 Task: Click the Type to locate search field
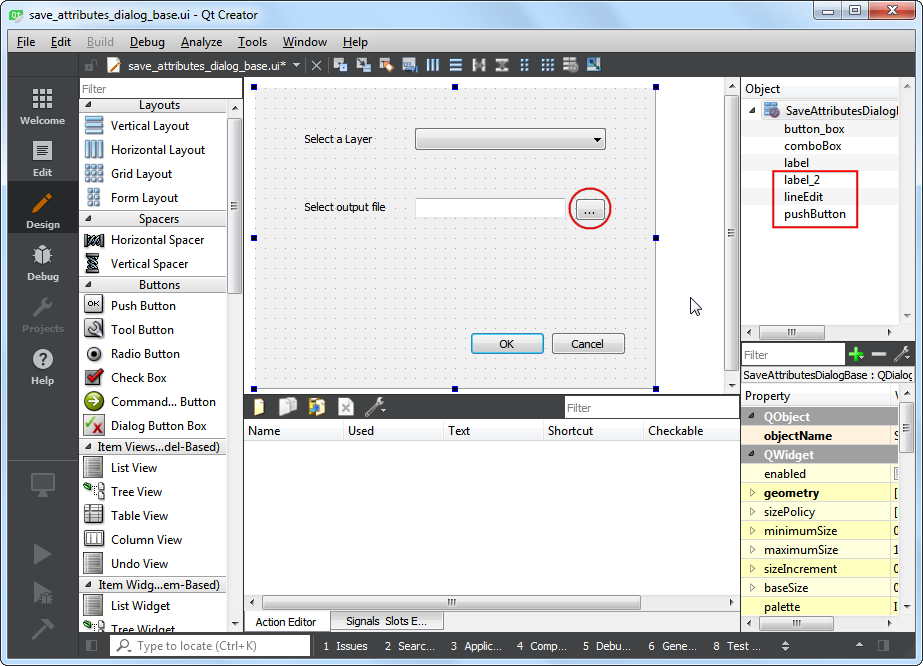coord(210,646)
